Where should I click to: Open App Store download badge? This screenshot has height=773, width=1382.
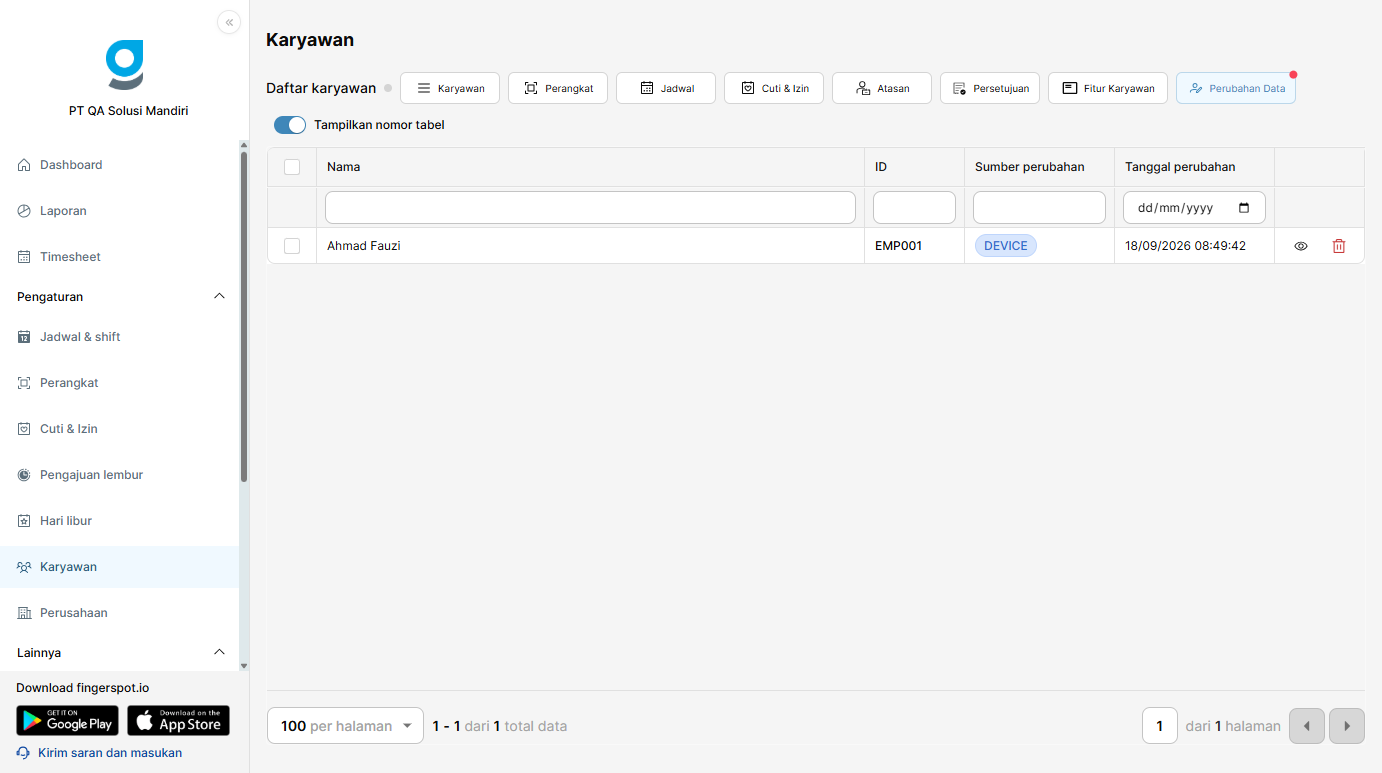(178, 721)
